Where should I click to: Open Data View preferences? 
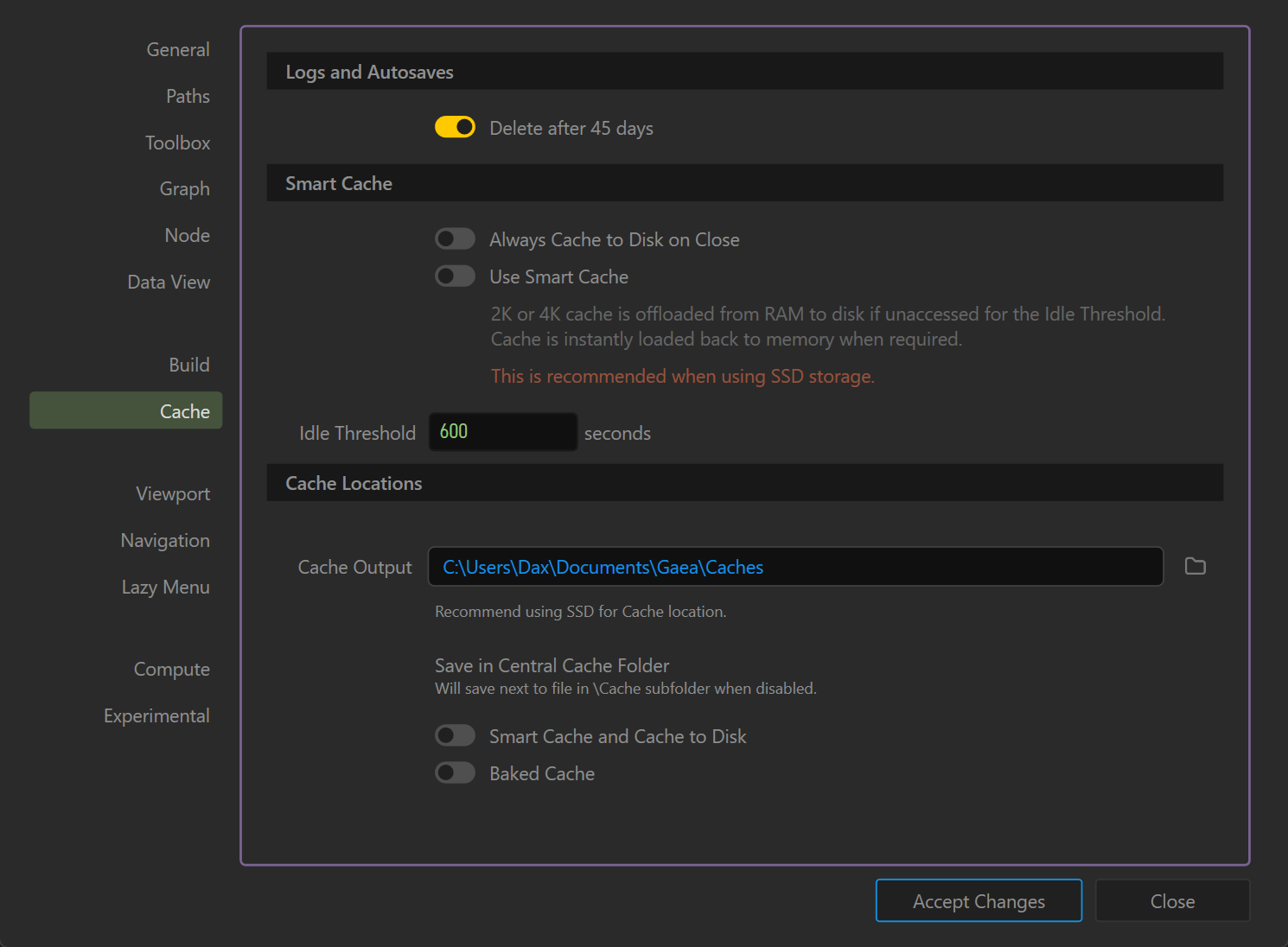[169, 283]
